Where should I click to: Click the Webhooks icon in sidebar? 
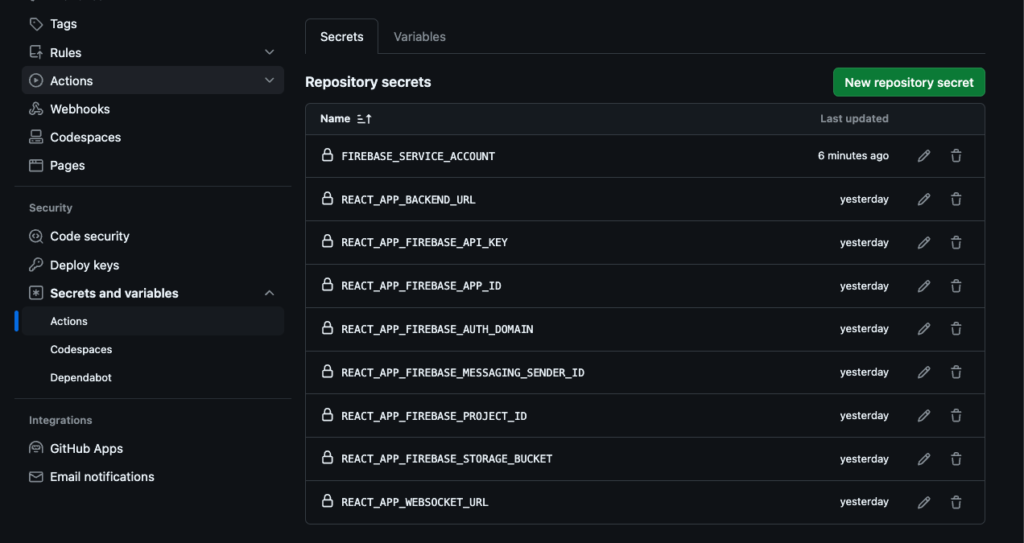tap(36, 109)
